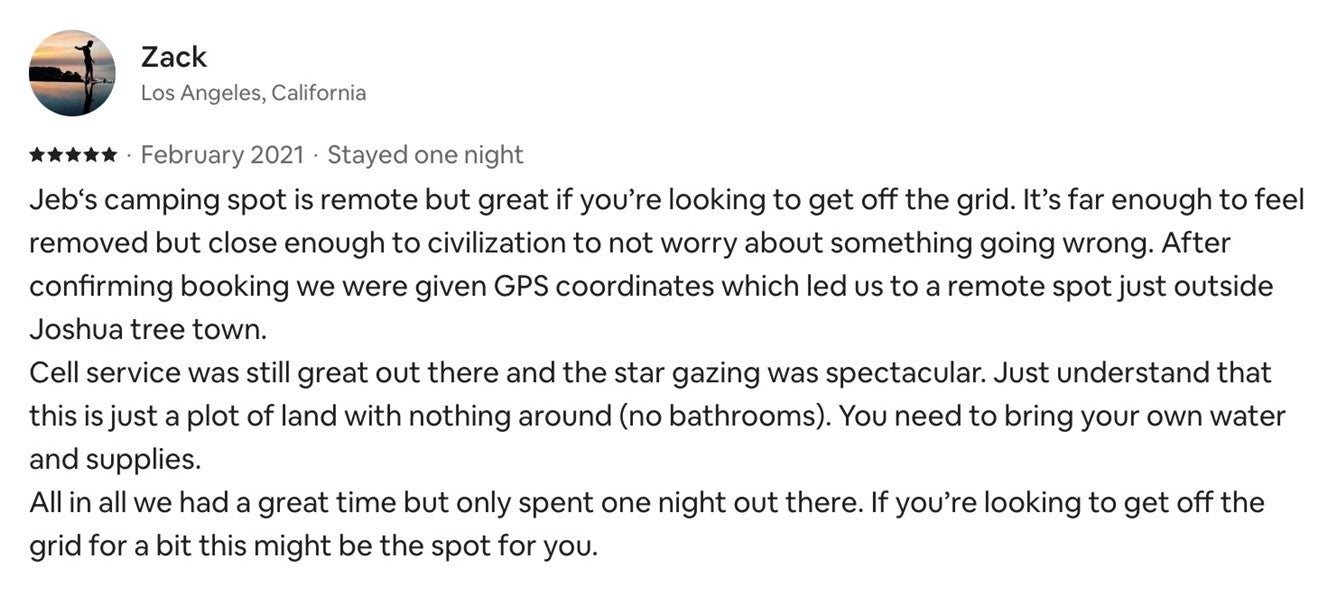1318x595 pixels.
Task: Select the fifth star in the rating
Action: point(108,155)
